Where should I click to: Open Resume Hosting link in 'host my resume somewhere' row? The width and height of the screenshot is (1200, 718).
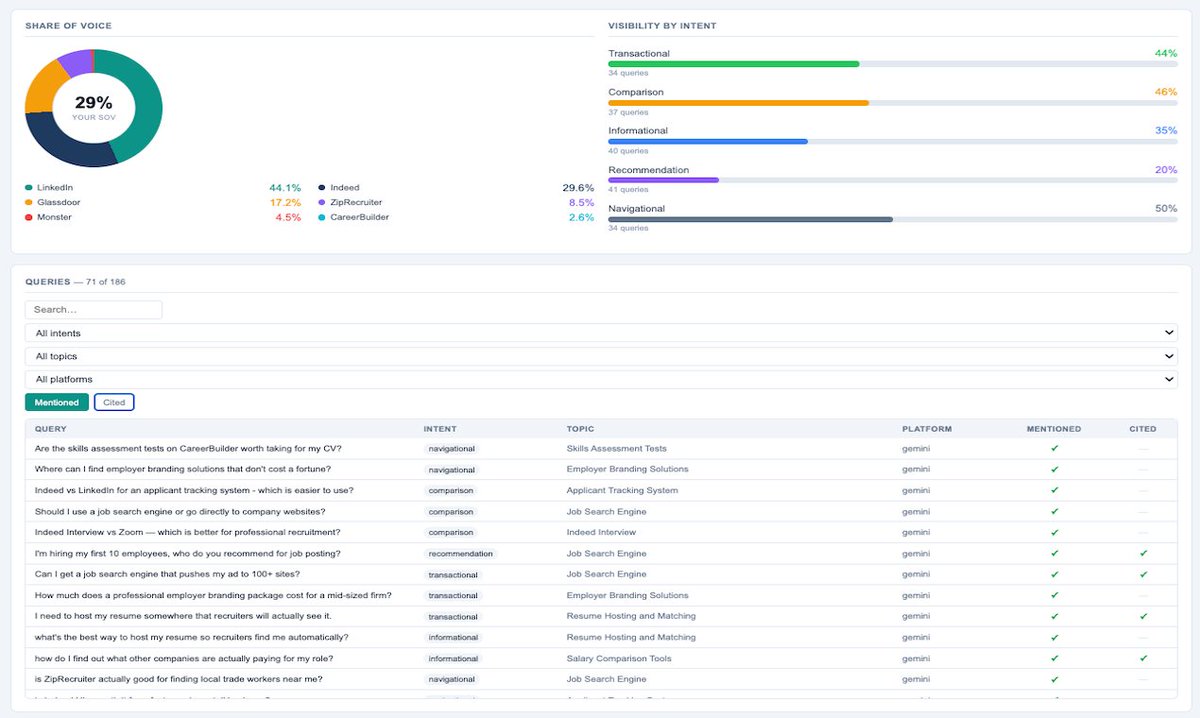[x=631, y=617]
